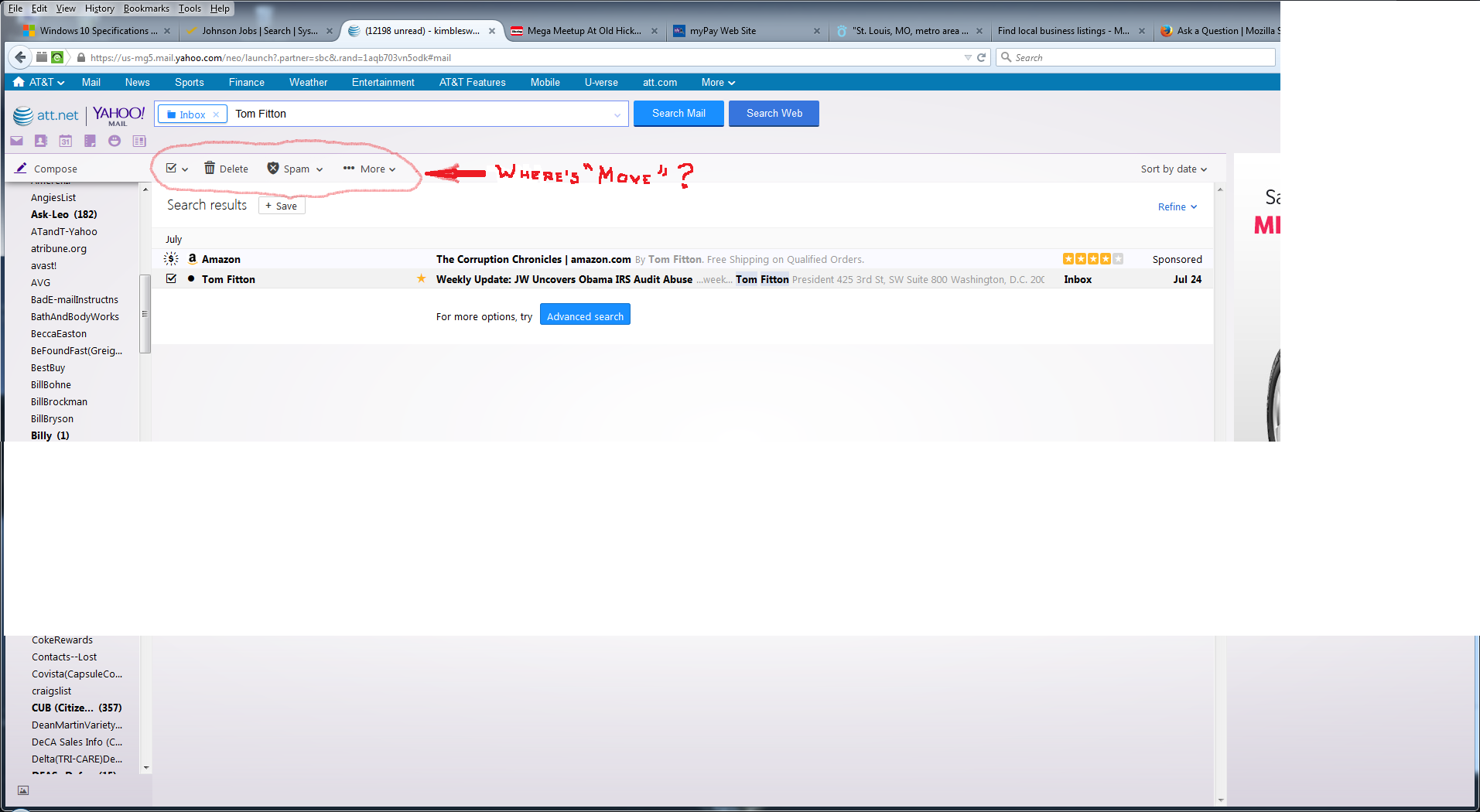Open the Finance link in nav bar
The image size is (1480, 812).
coord(247,82)
